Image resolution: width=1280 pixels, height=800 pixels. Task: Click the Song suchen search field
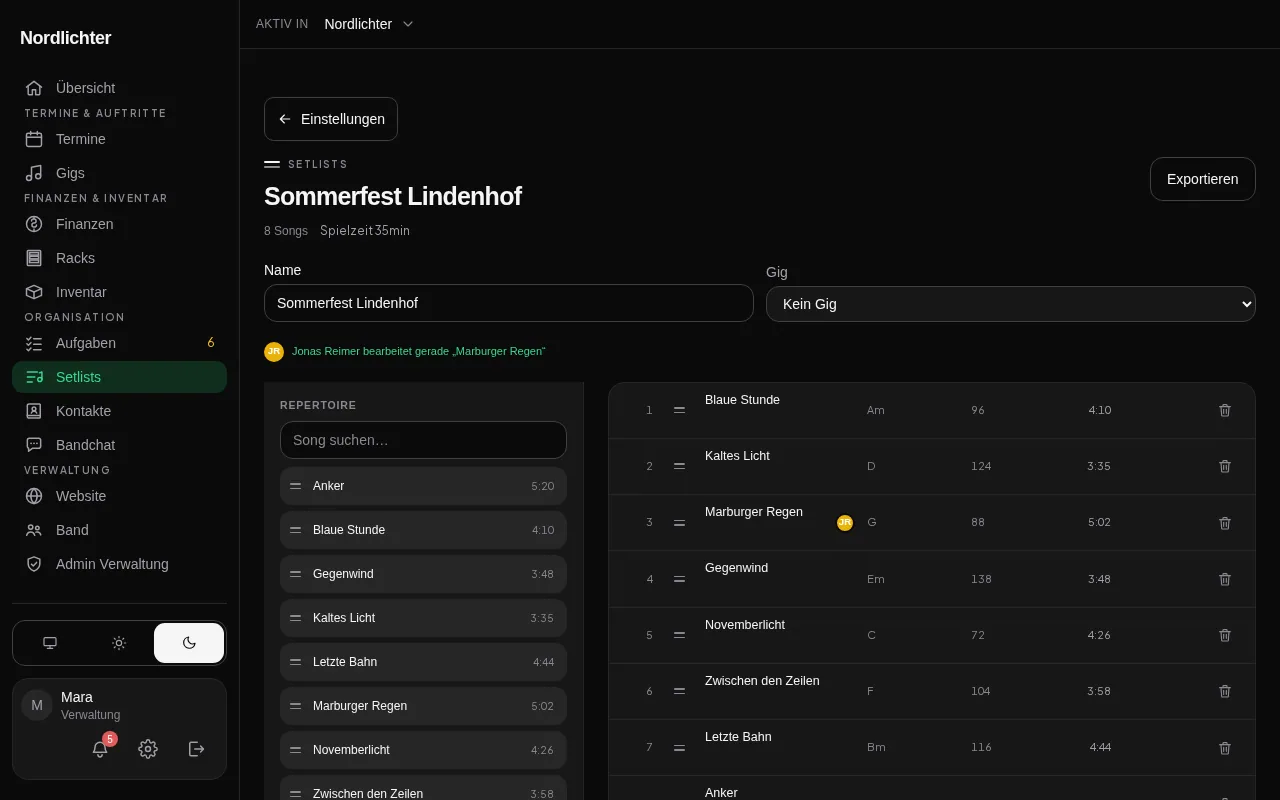423,440
